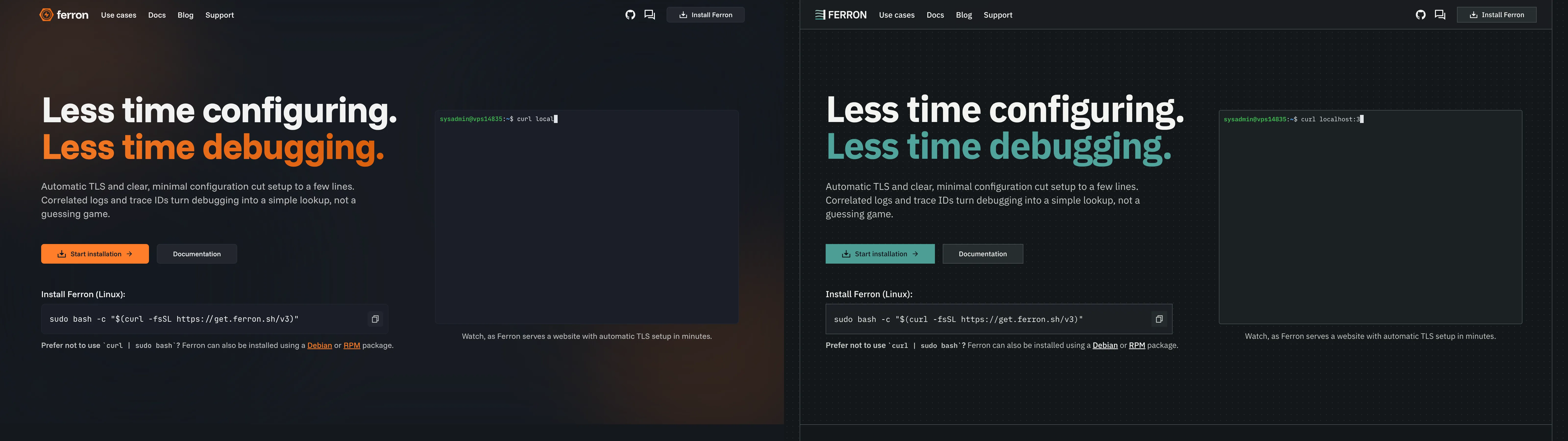Follow the orange Debian package link

pos(319,345)
